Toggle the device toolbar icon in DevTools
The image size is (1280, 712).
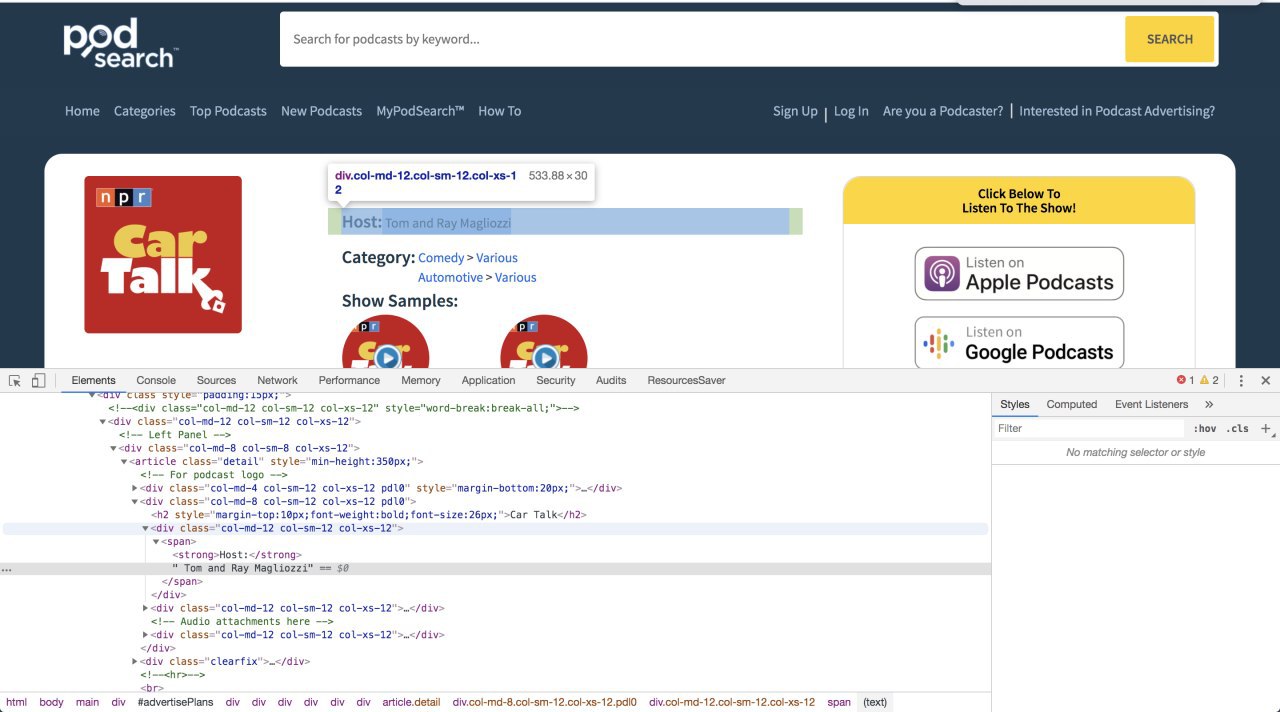pos(38,381)
